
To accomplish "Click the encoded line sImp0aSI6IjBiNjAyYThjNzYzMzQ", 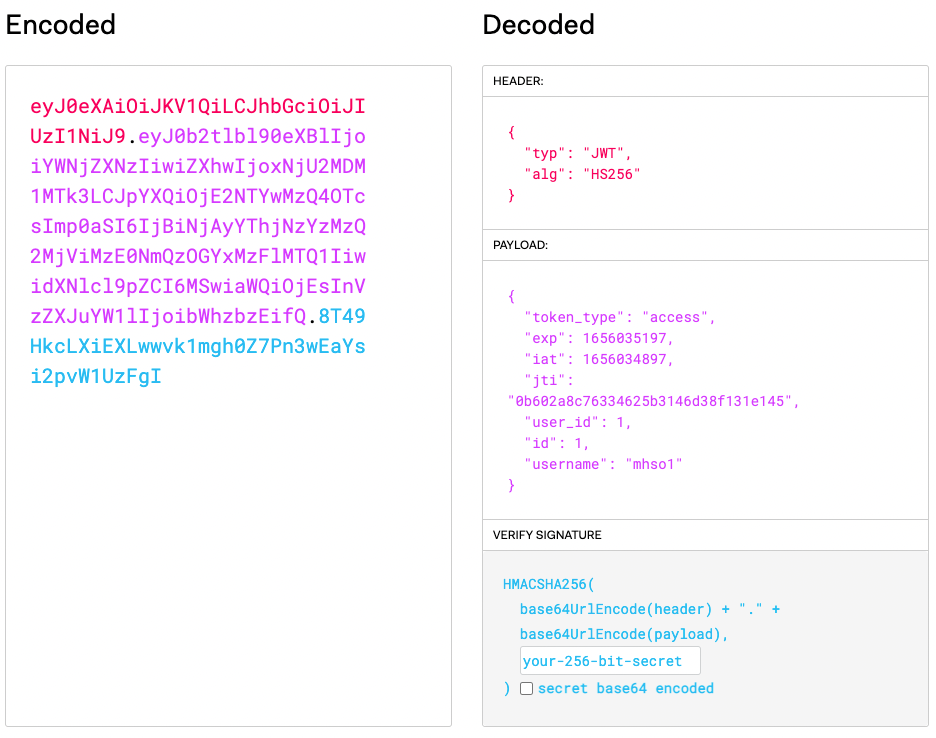I will pos(198,226).
